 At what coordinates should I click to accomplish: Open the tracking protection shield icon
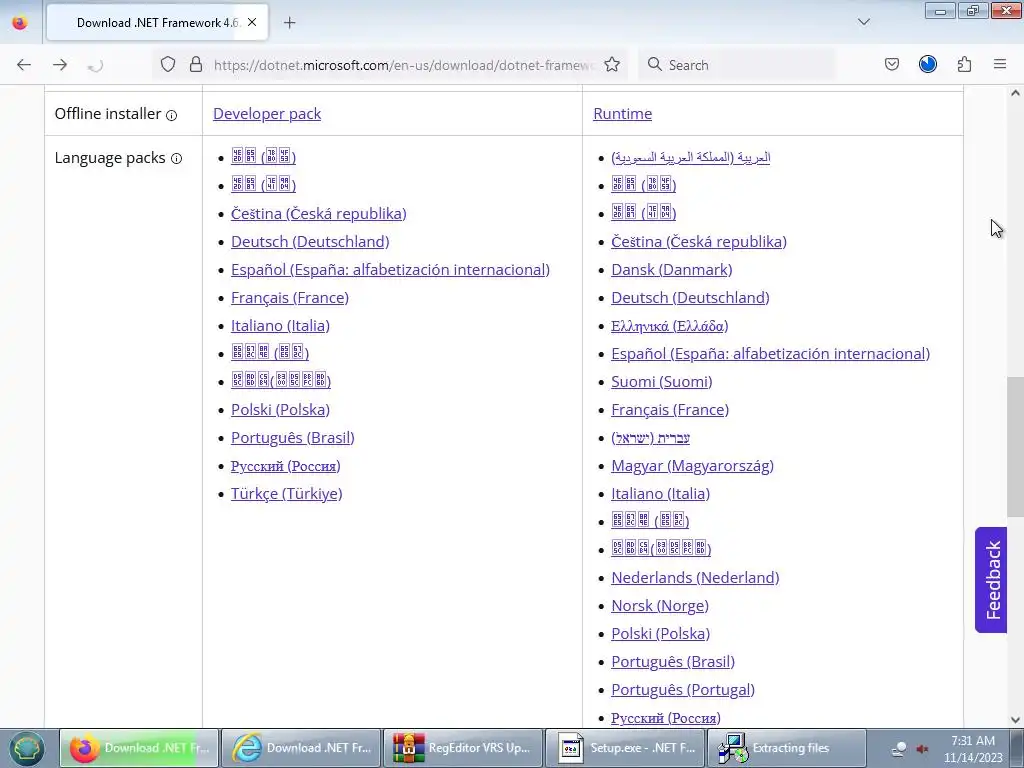(168, 65)
